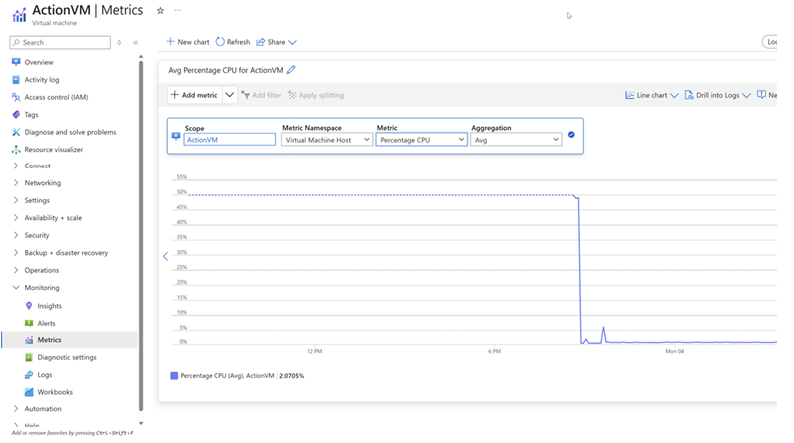Image resolution: width=794 pixels, height=443 pixels.
Task: Expand the Operations section
Action: coord(16,270)
